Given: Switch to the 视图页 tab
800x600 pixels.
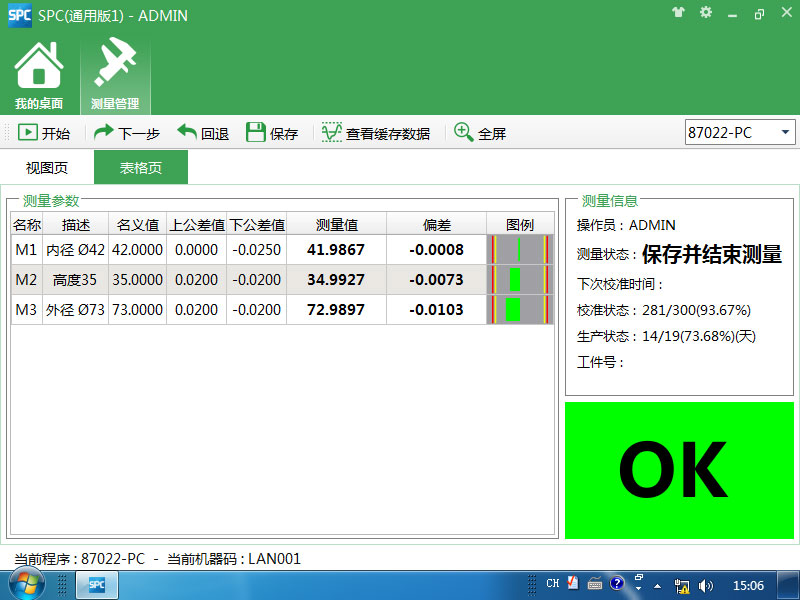Looking at the screenshot, I should click(46, 167).
